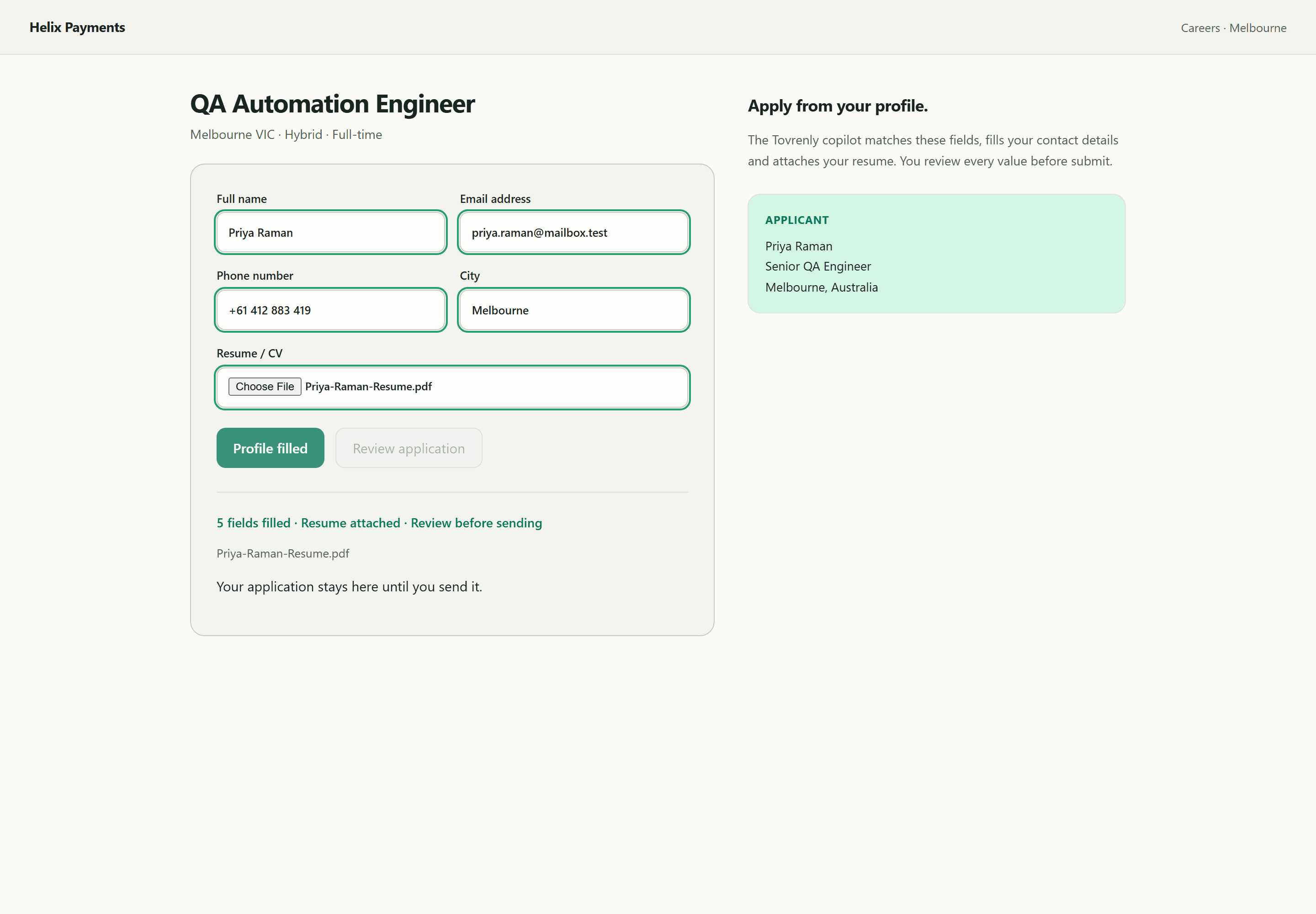
Task: Click the City field containing Melbourne
Action: click(573, 310)
